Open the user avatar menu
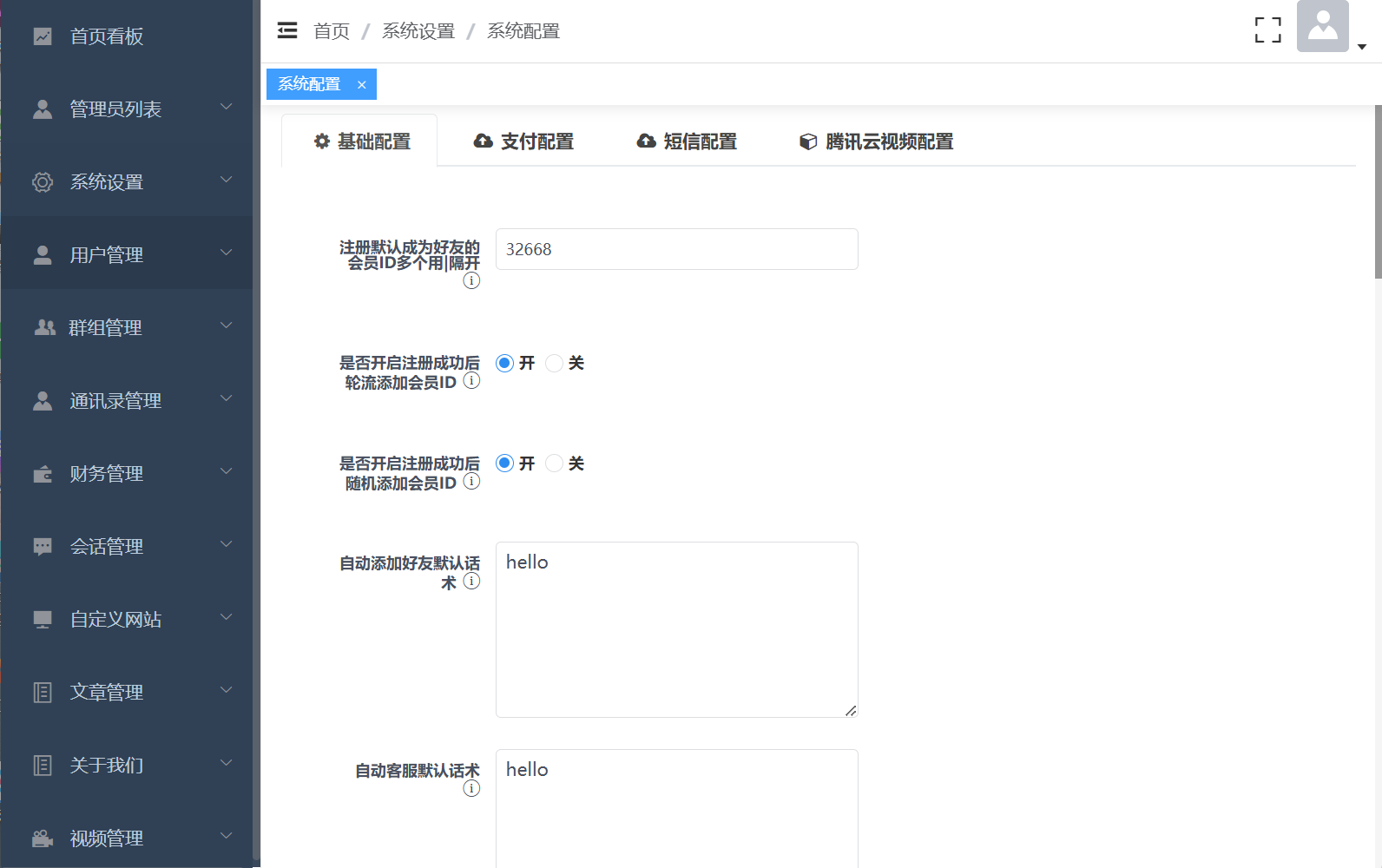Image resolution: width=1382 pixels, height=868 pixels. point(1322,27)
